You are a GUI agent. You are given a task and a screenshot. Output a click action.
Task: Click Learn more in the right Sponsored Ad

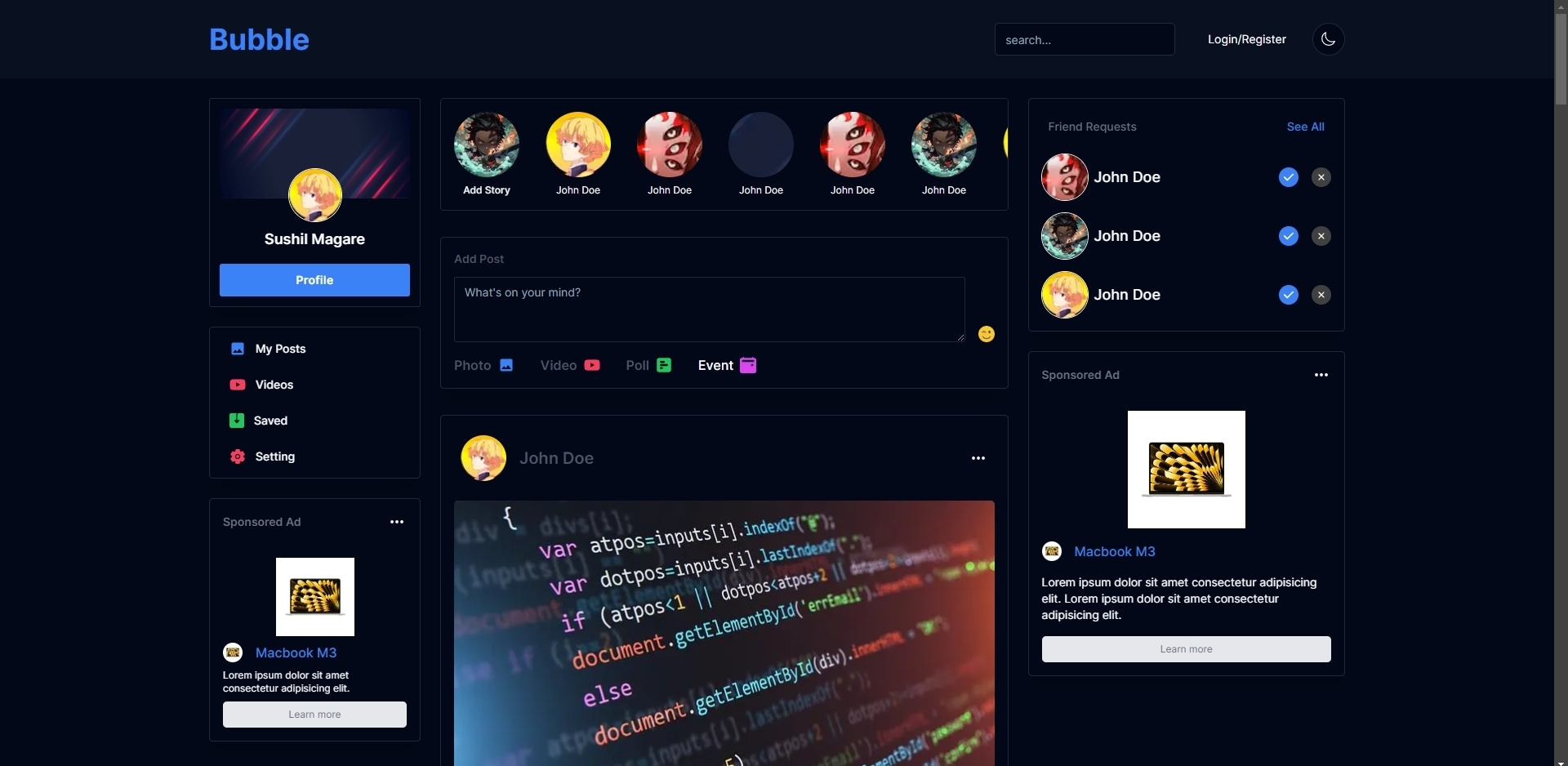tap(1186, 649)
